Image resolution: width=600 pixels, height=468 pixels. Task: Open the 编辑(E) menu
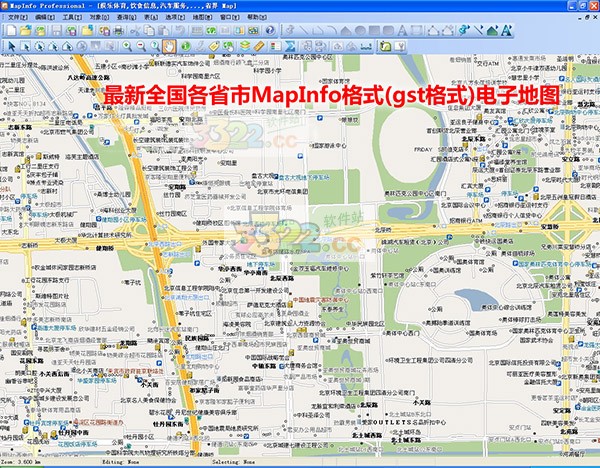coord(45,17)
